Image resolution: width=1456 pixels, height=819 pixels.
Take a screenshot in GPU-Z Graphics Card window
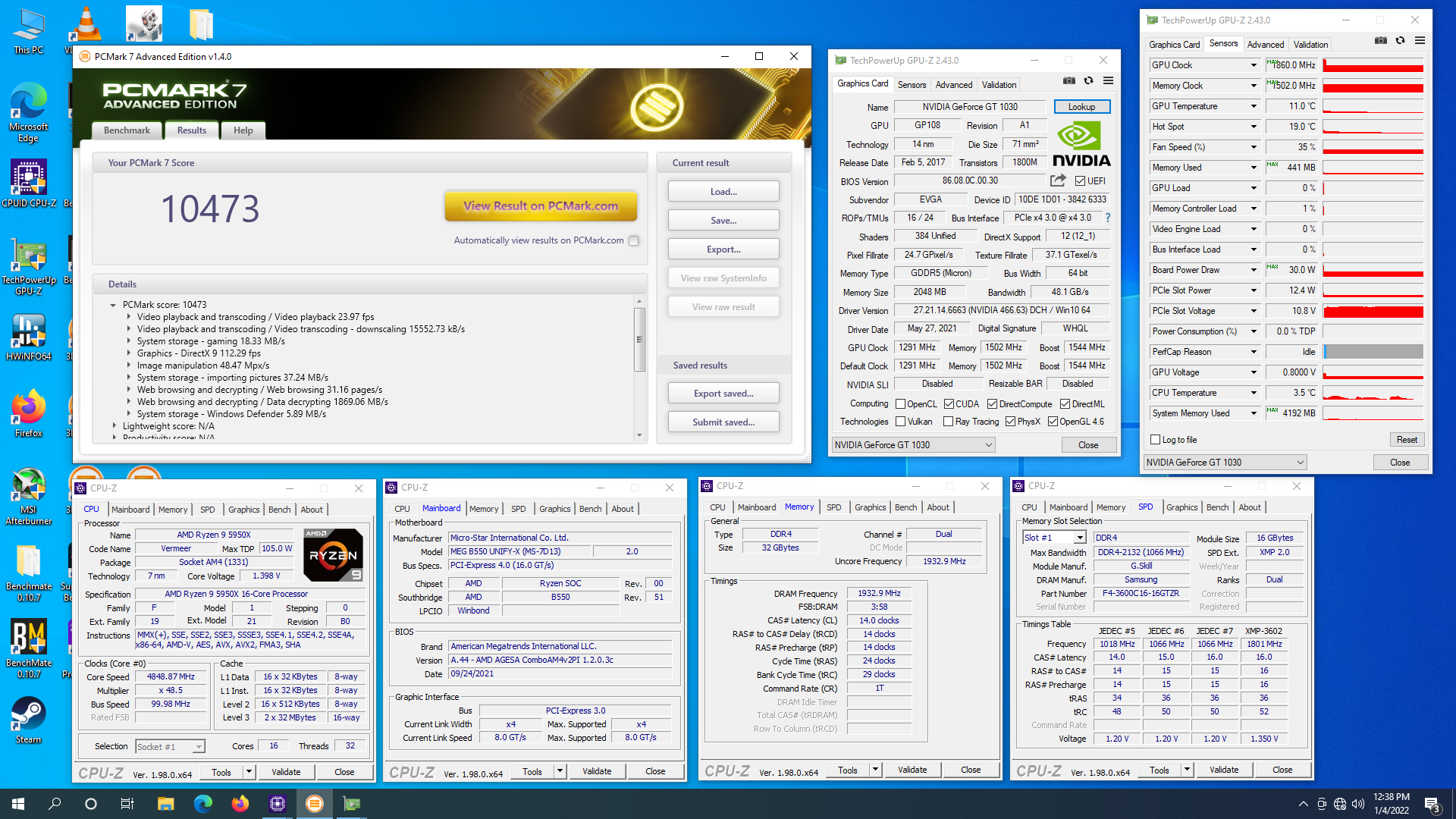click(x=1068, y=81)
